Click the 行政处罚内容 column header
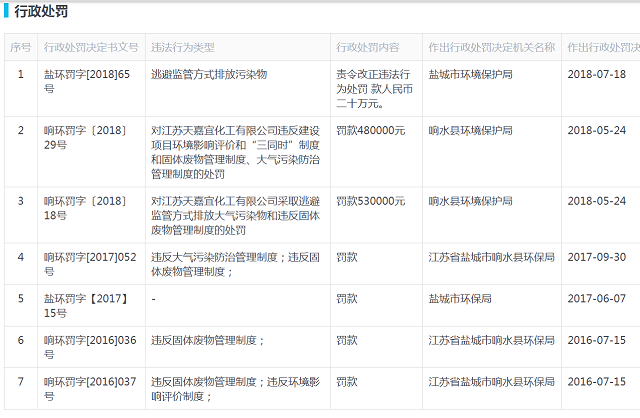The height and width of the screenshot is (418, 640). click(x=367, y=48)
